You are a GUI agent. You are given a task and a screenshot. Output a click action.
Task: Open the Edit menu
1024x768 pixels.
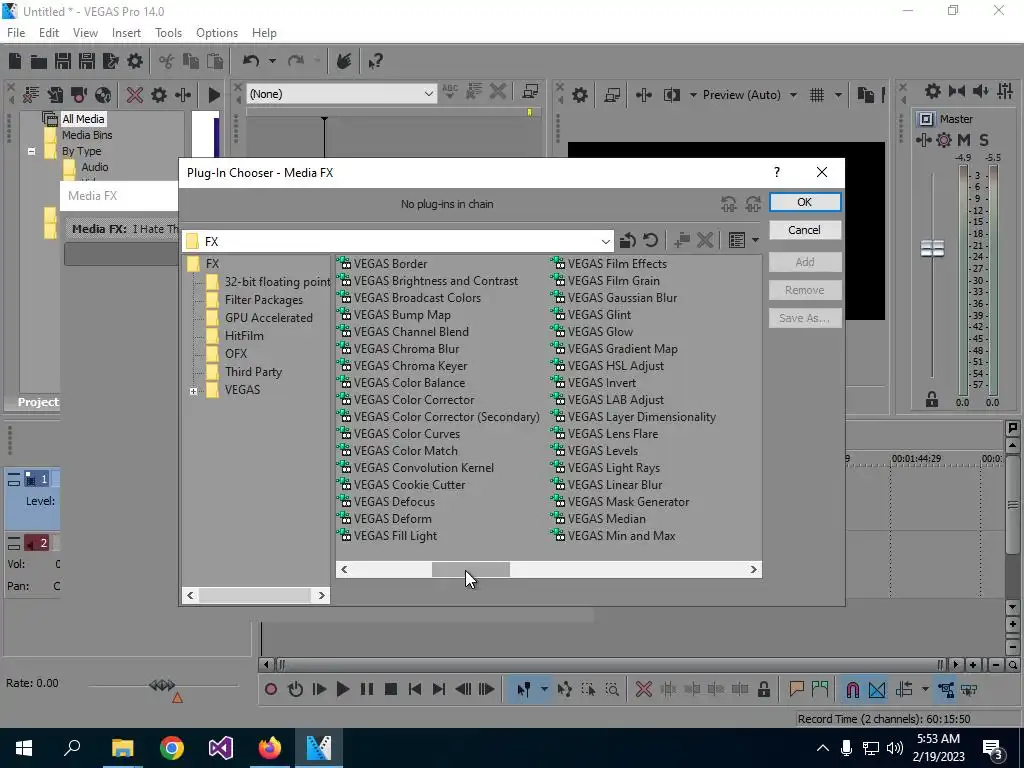(48, 33)
